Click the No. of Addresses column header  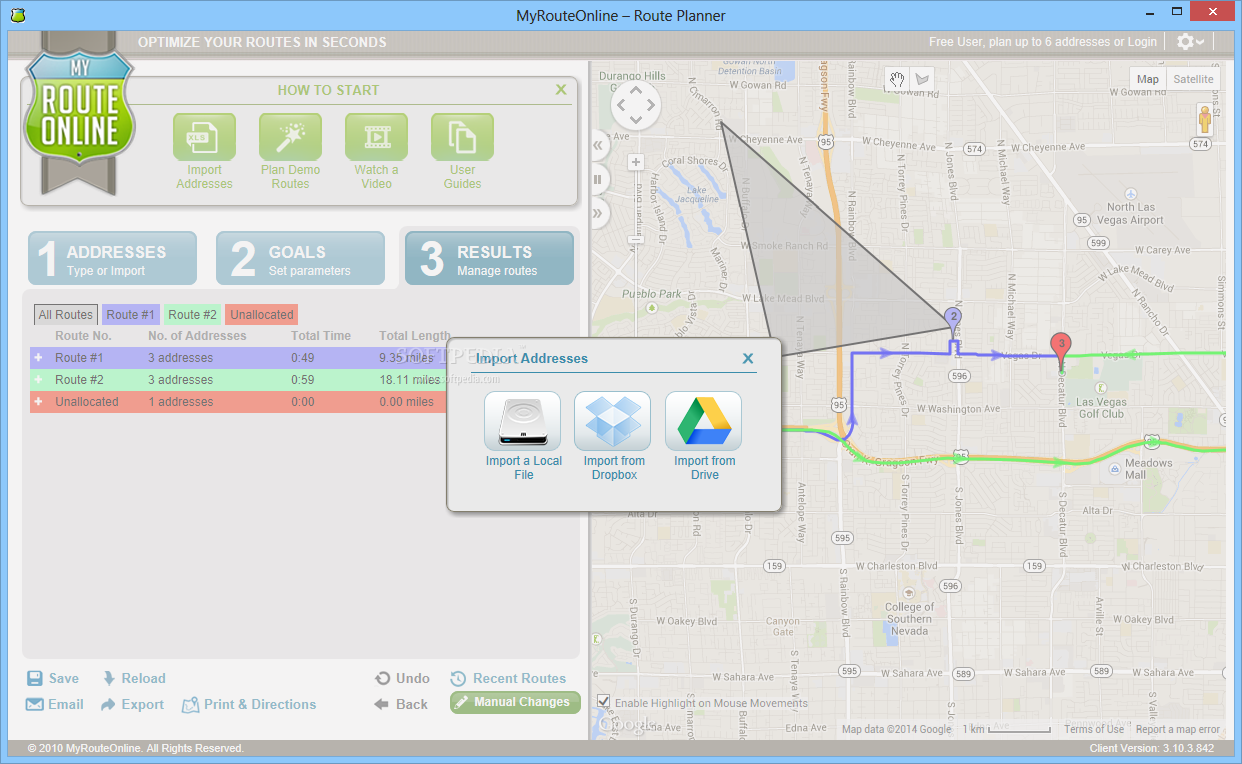[197, 336]
